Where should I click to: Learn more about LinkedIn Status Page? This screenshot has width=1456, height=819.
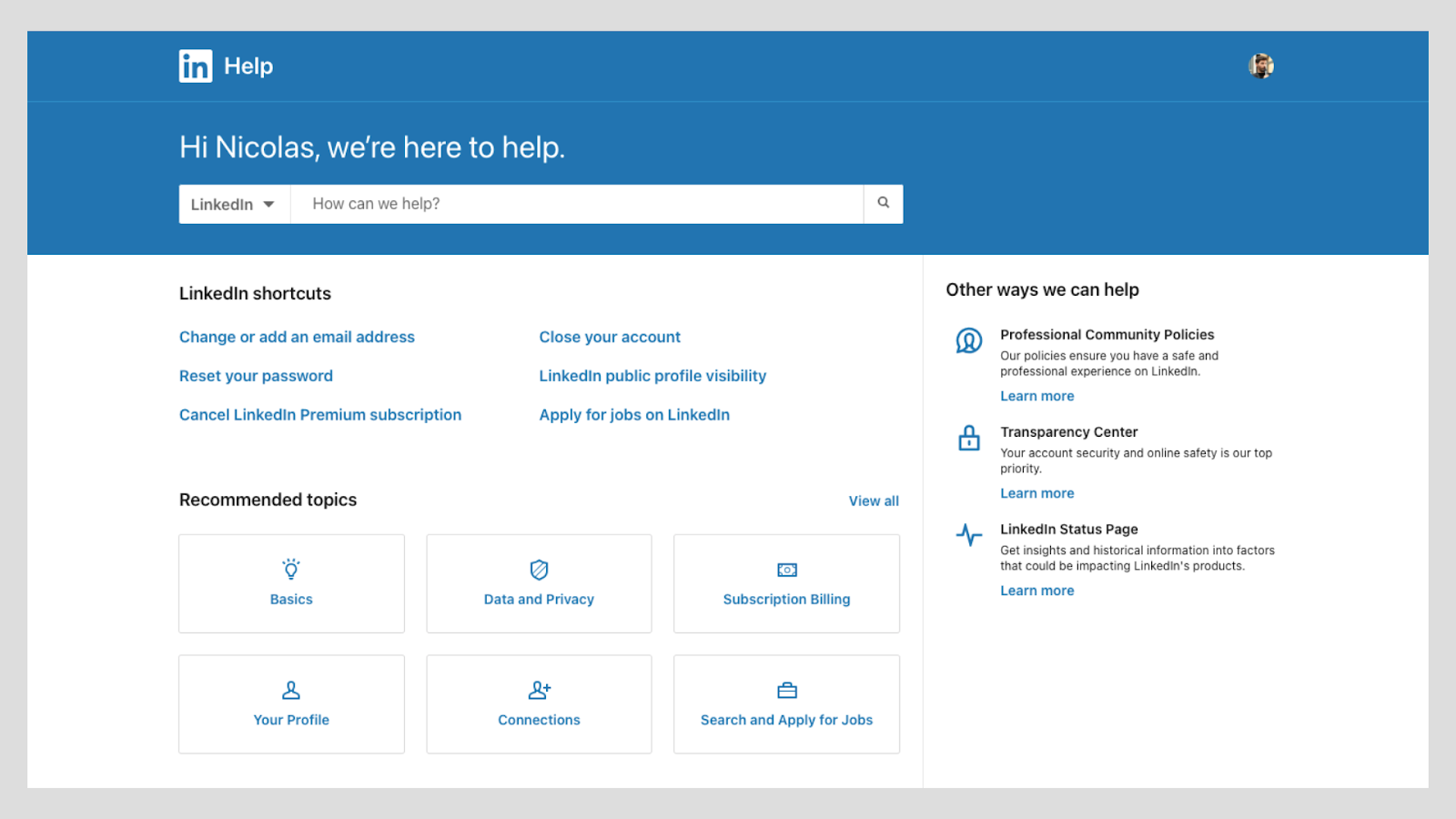tap(1037, 591)
